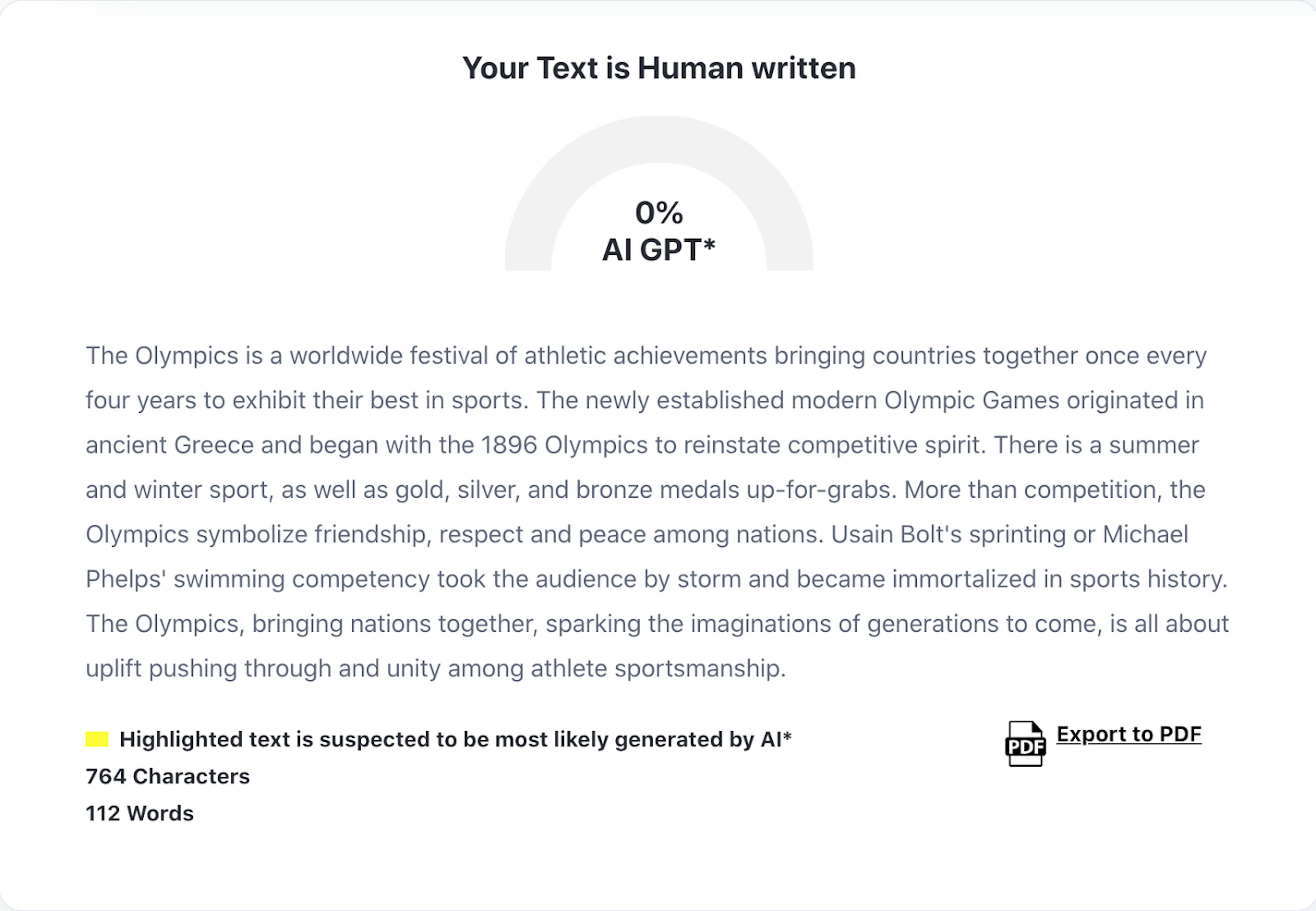
Task: Click the words 'ancient Greece' in the text
Action: pos(169,445)
